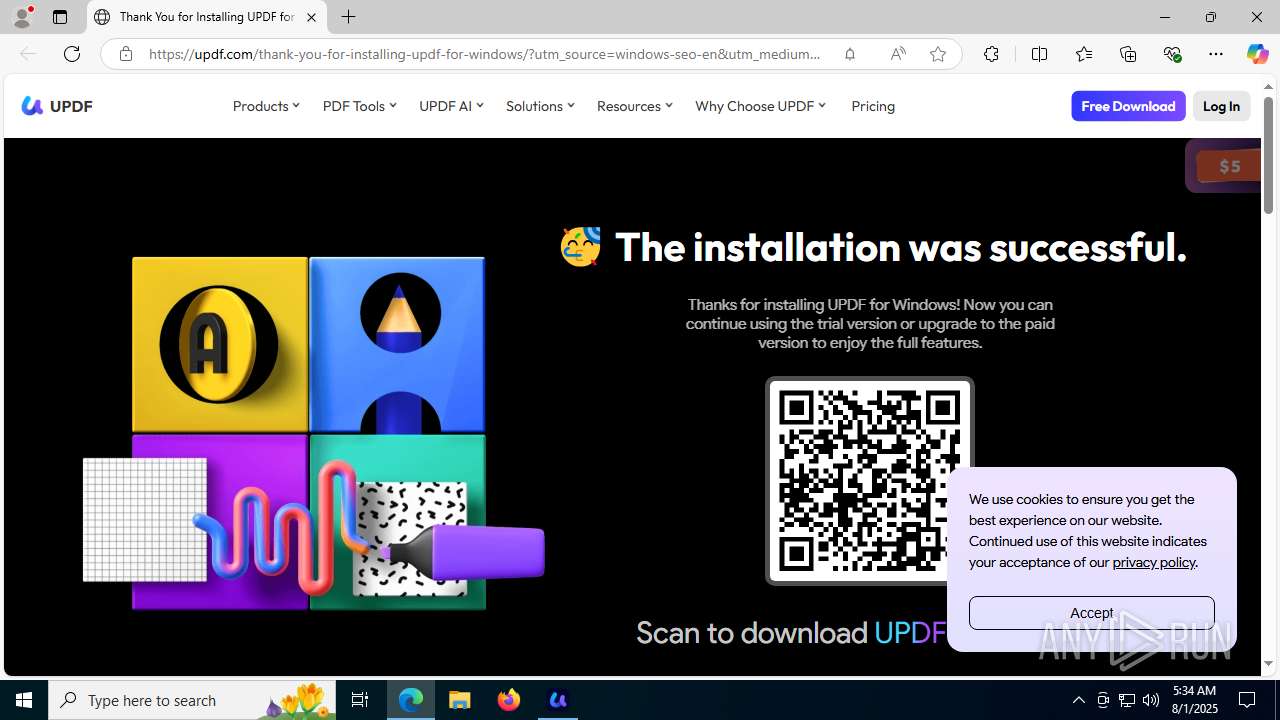Open the privacy policy link
Viewport: 1280px width, 720px height.
[x=1154, y=562]
